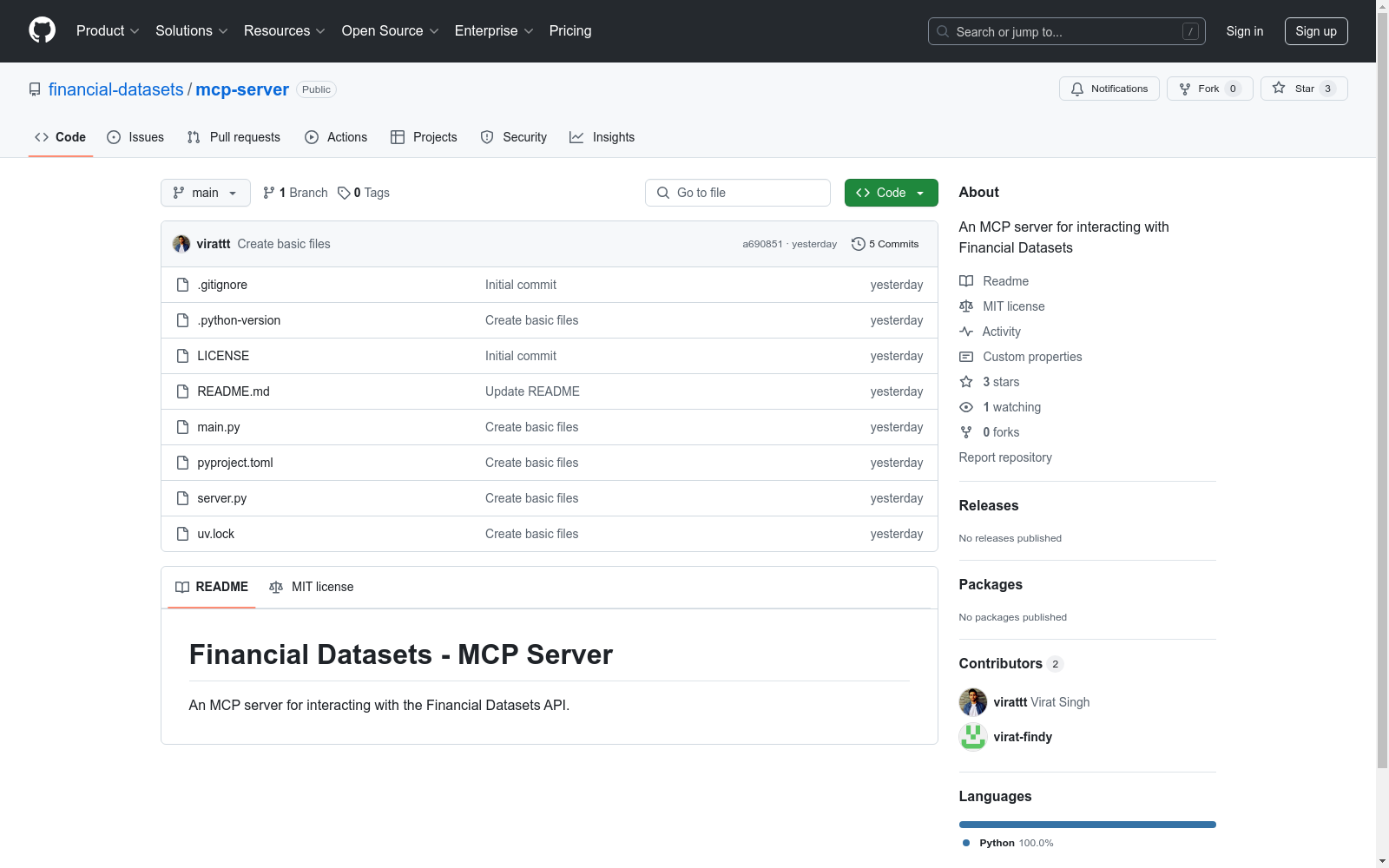Click the tag icon beside 0 Tags
Viewport: 1389px width, 868px height.
click(x=344, y=193)
